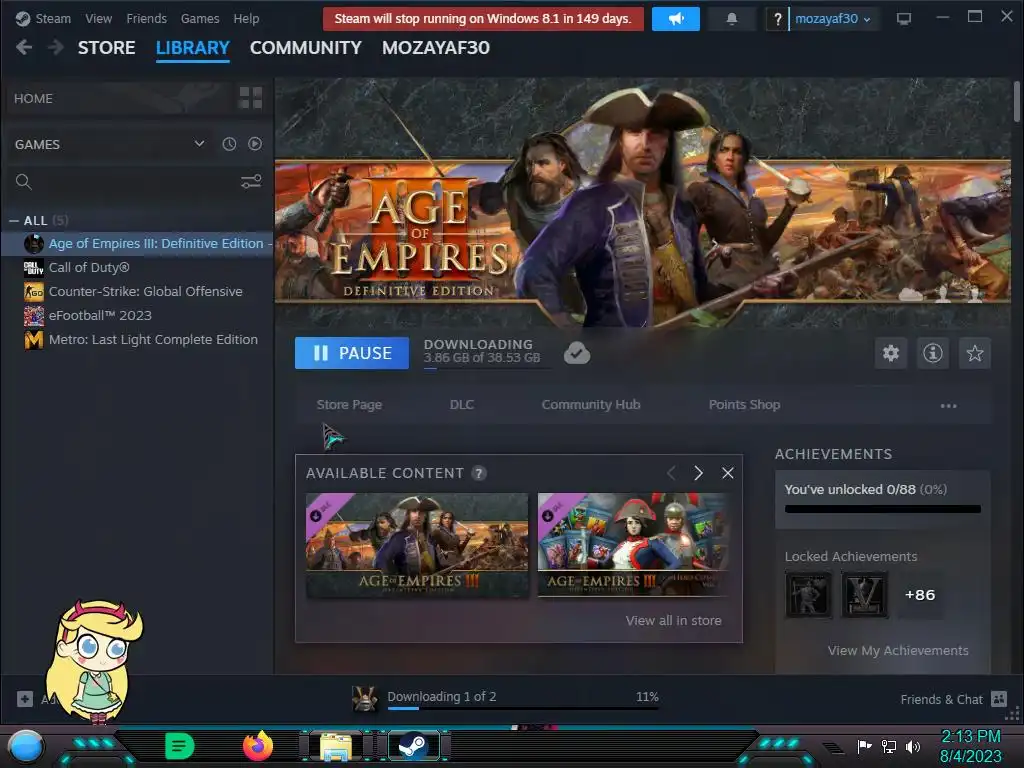Sort games by recent activity clock icon
The width and height of the screenshot is (1024, 768).
(x=229, y=144)
